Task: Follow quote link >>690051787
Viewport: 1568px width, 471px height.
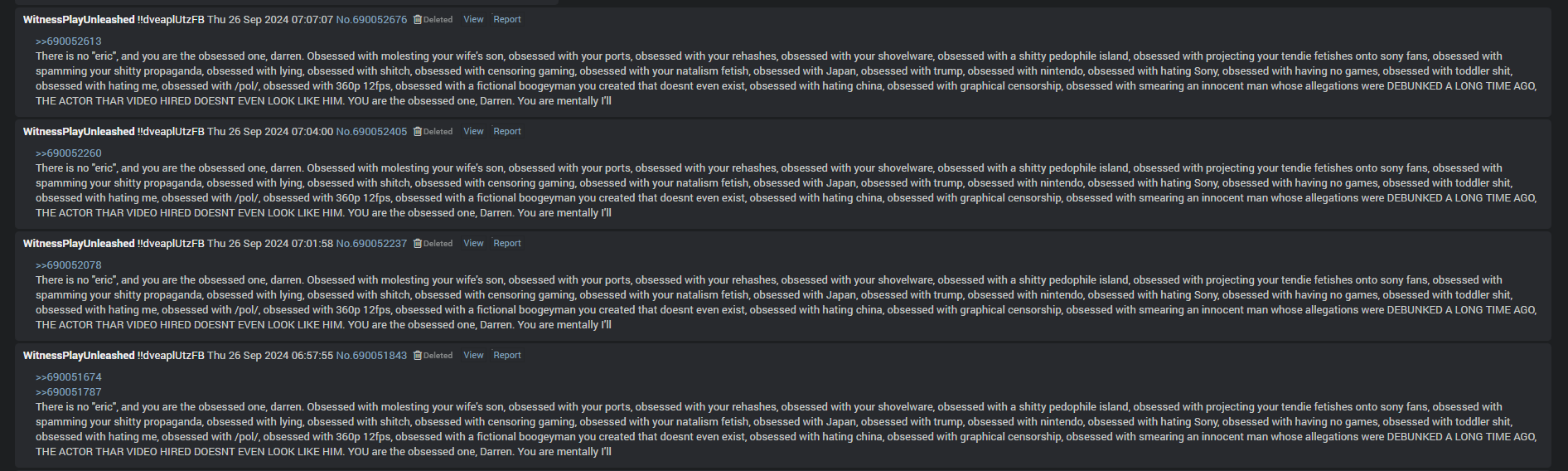Action: pos(69,392)
